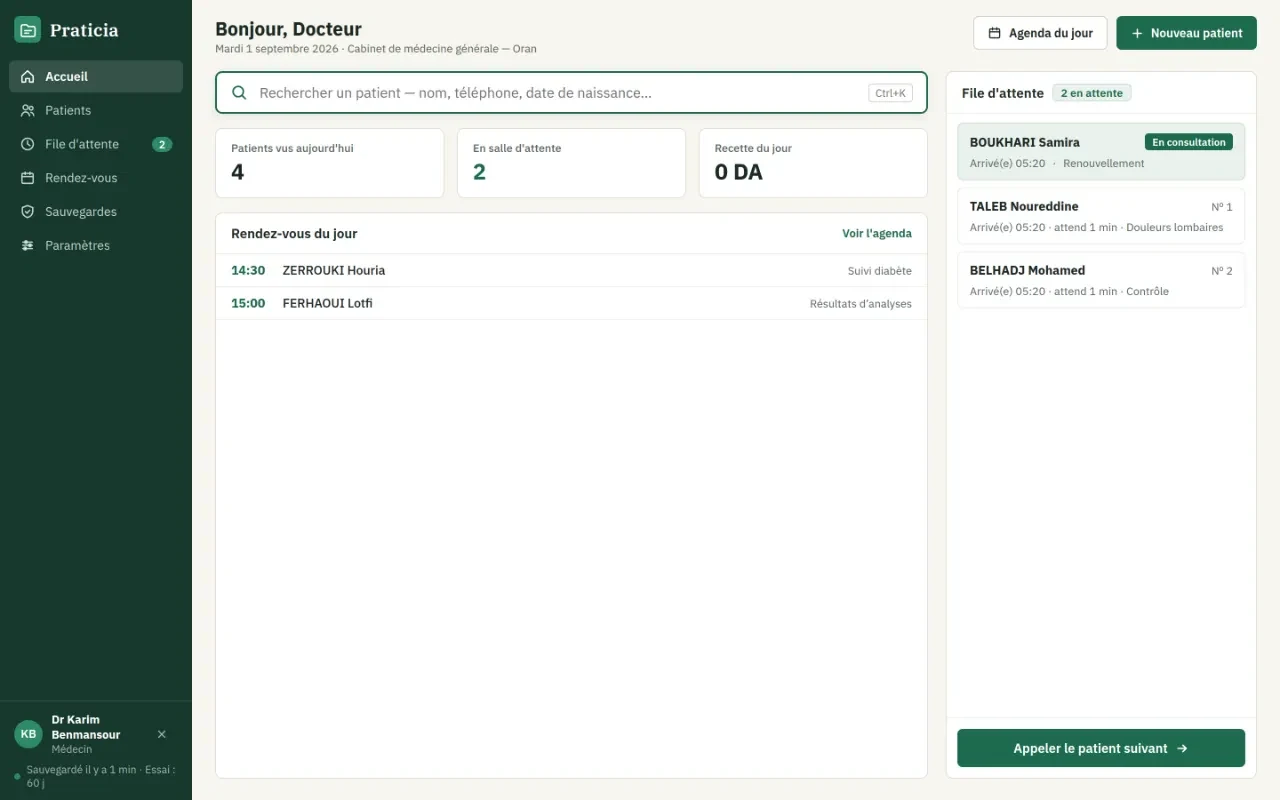This screenshot has height=800, width=1280.
Task: Click the En consultation status badge
Action: [x=1189, y=142]
